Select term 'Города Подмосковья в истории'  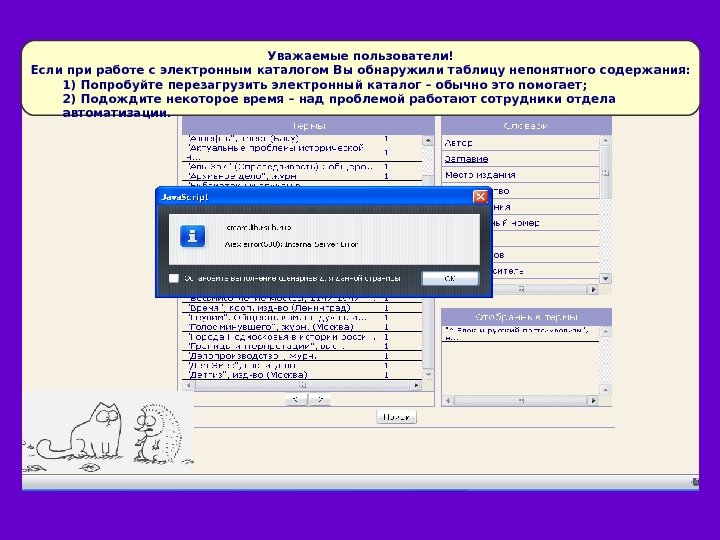[x=303, y=337]
